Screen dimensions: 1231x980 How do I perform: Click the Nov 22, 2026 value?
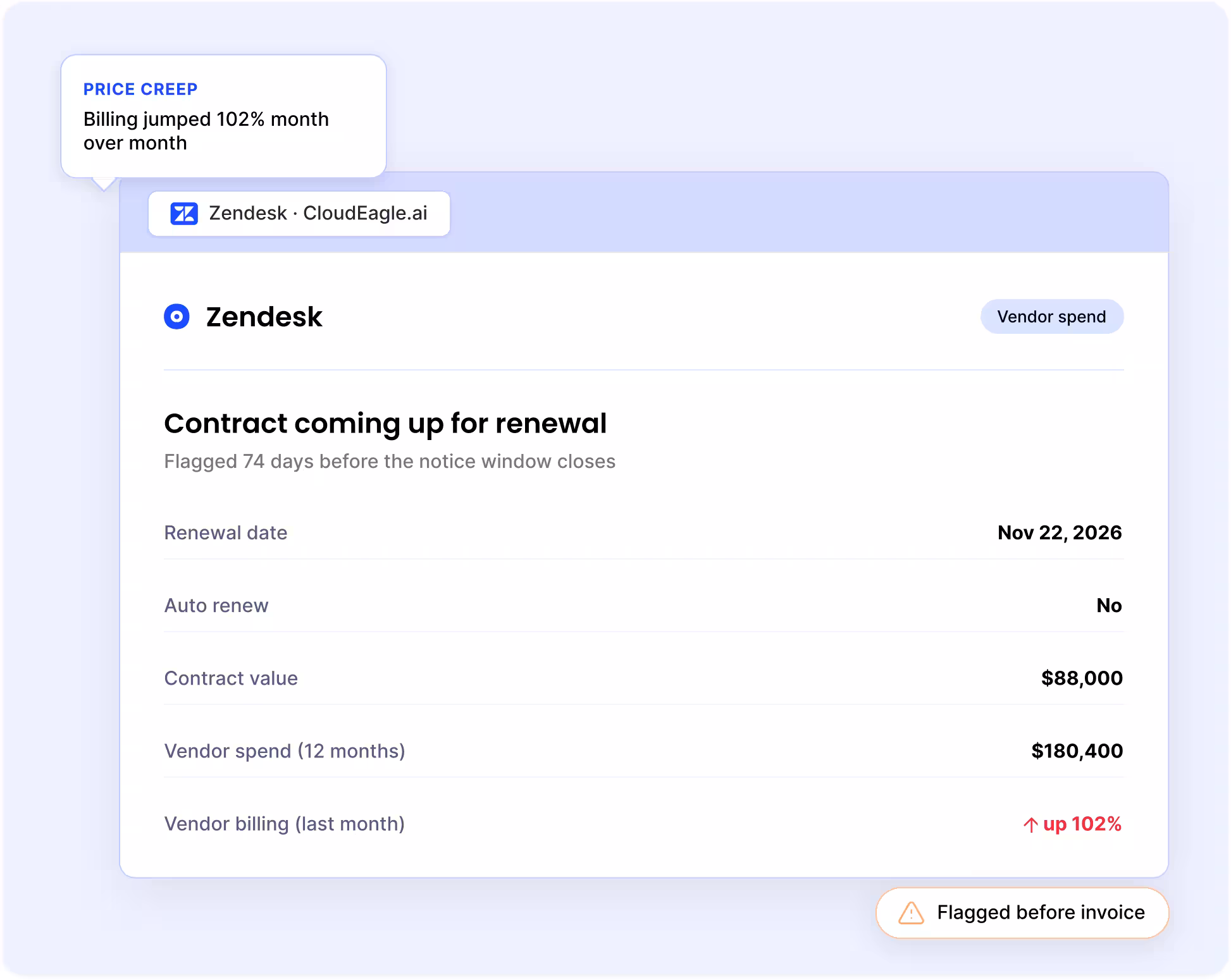click(1060, 533)
